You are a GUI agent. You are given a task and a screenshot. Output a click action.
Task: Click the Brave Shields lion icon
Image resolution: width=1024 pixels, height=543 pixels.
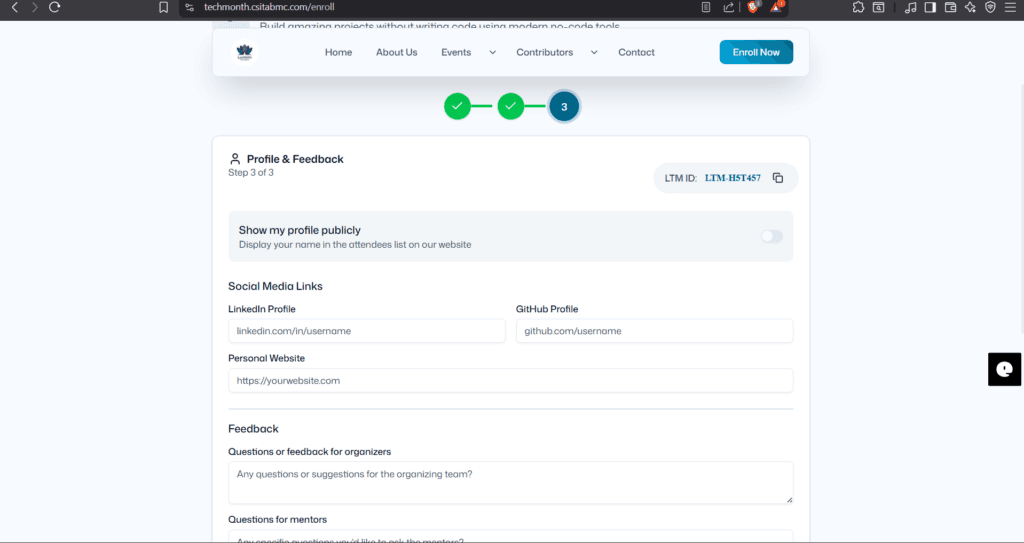pos(753,7)
